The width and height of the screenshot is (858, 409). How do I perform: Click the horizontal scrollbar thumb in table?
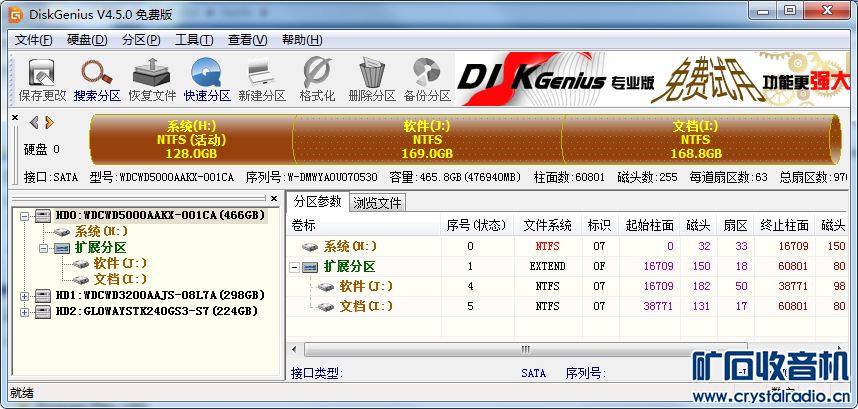pyautogui.click(x=525, y=349)
